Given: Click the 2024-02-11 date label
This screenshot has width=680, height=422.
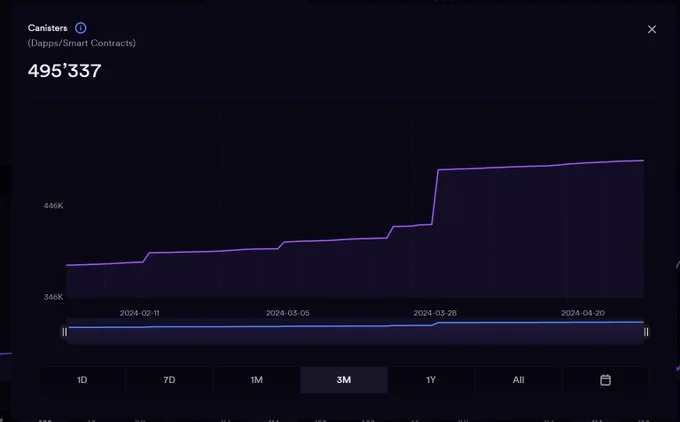Looking at the screenshot, I should click(140, 313).
